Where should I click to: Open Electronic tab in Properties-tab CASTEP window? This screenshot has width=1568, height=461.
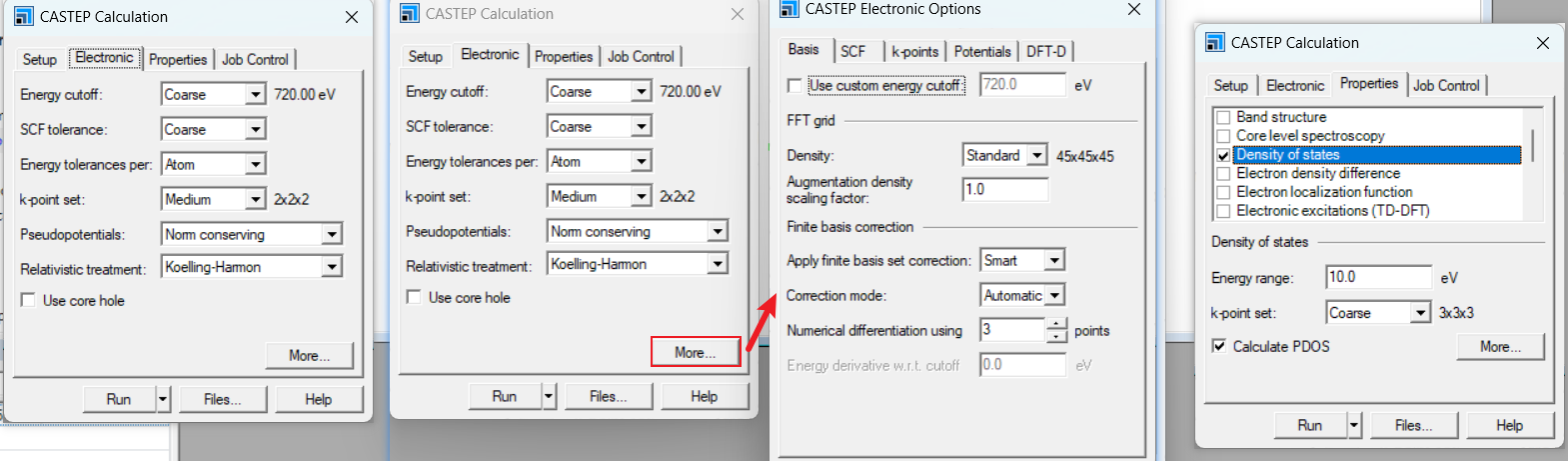click(1295, 86)
